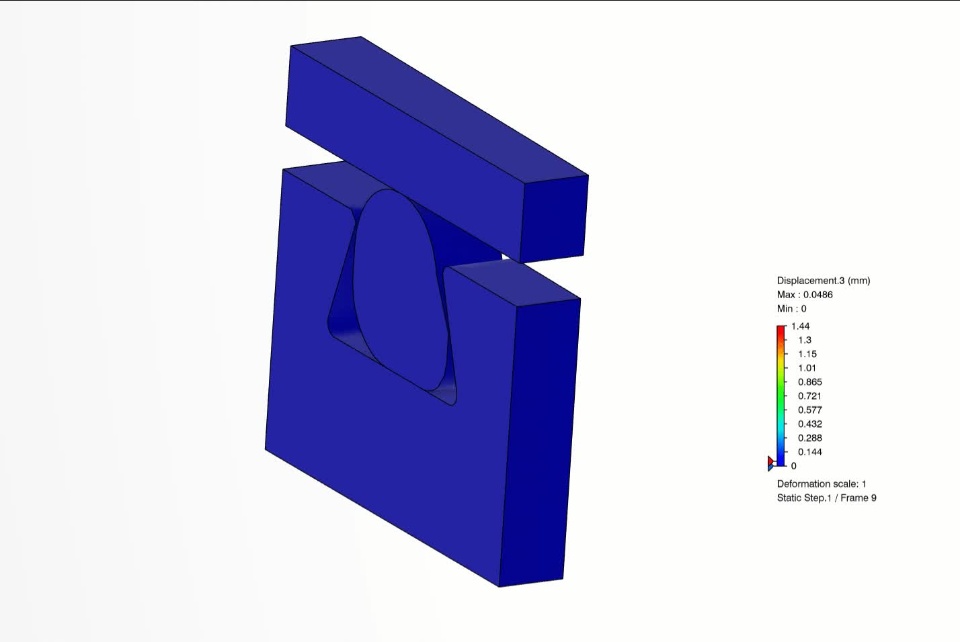This screenshot has width=960, height=642.
Task: Select the 'Displacement.3 (mm)' legend title
Action: tap(823, 280)
